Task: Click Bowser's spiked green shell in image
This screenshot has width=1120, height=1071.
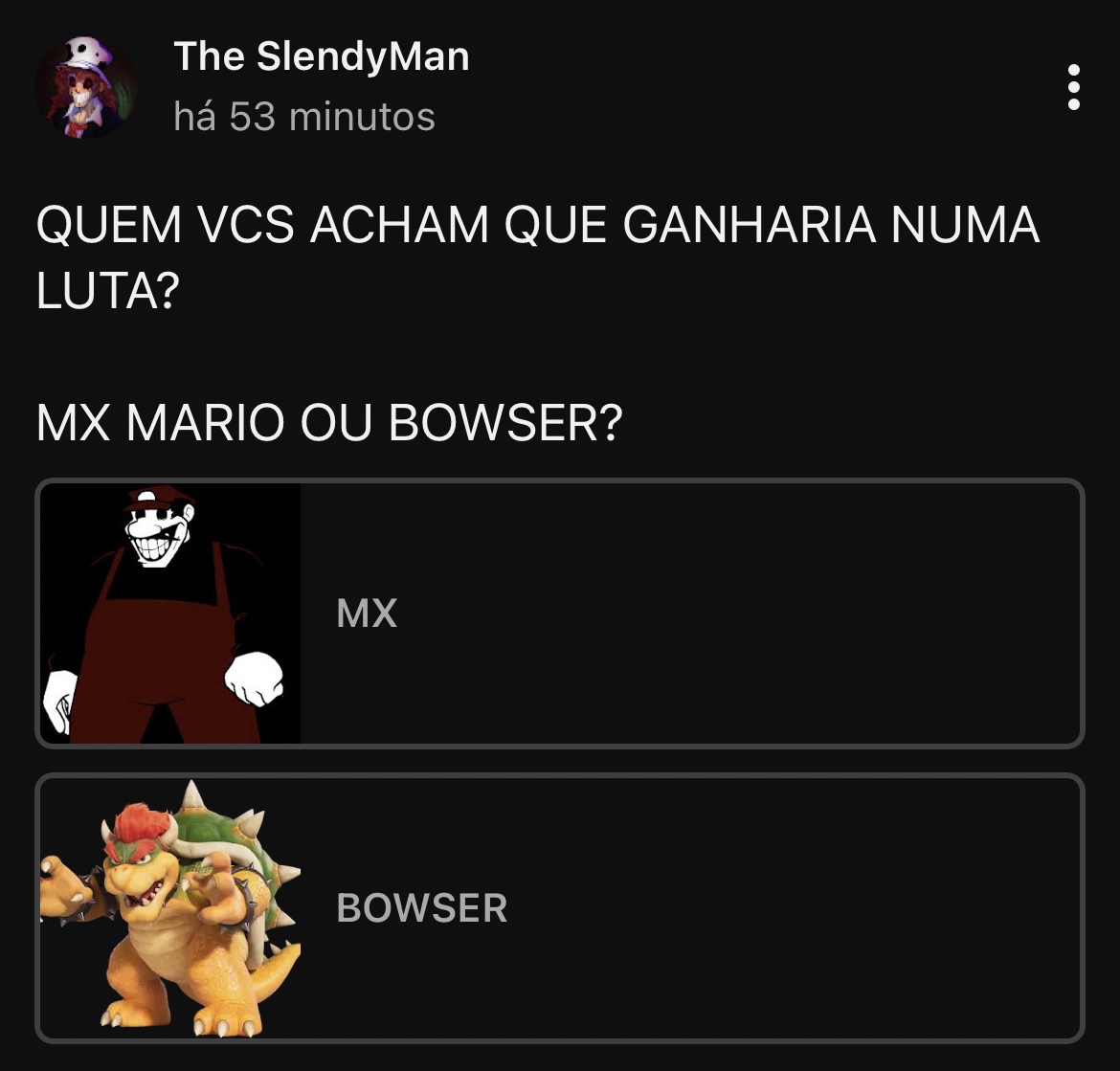Action: click(233, 842)
